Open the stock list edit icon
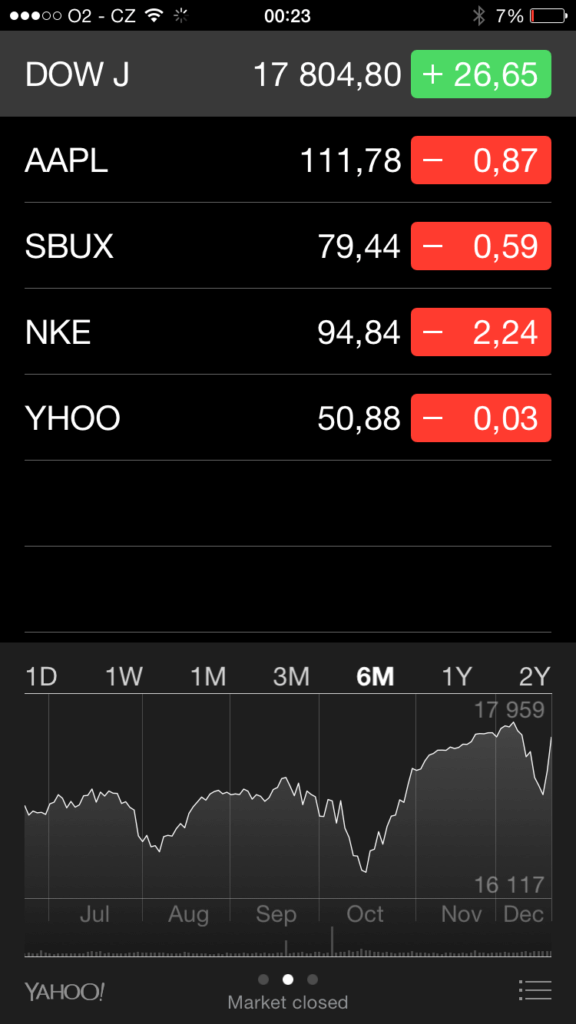Viewport: 576px width, 1024px height. [536, 989]
